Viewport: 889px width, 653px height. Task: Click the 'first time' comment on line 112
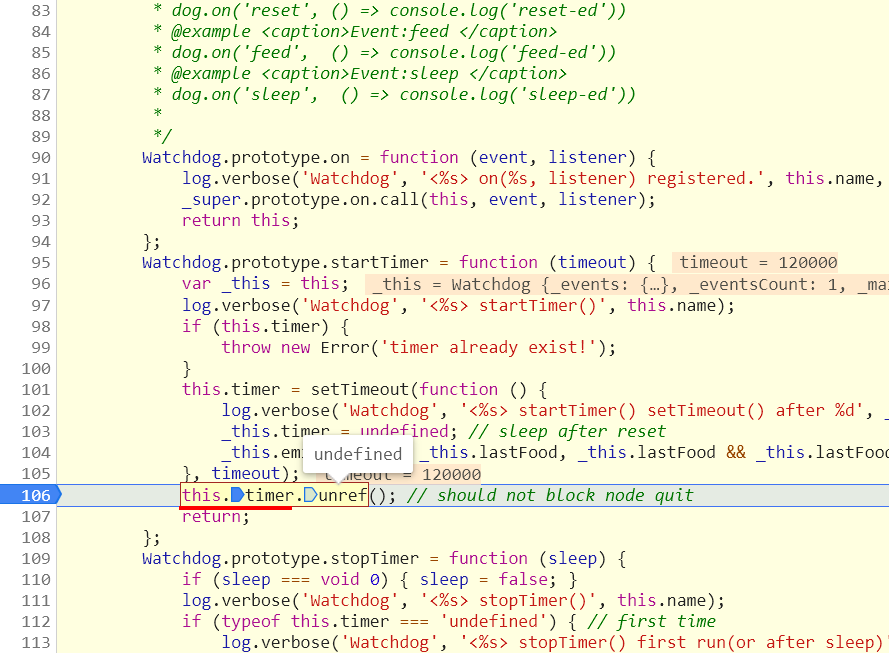(651, 622)
